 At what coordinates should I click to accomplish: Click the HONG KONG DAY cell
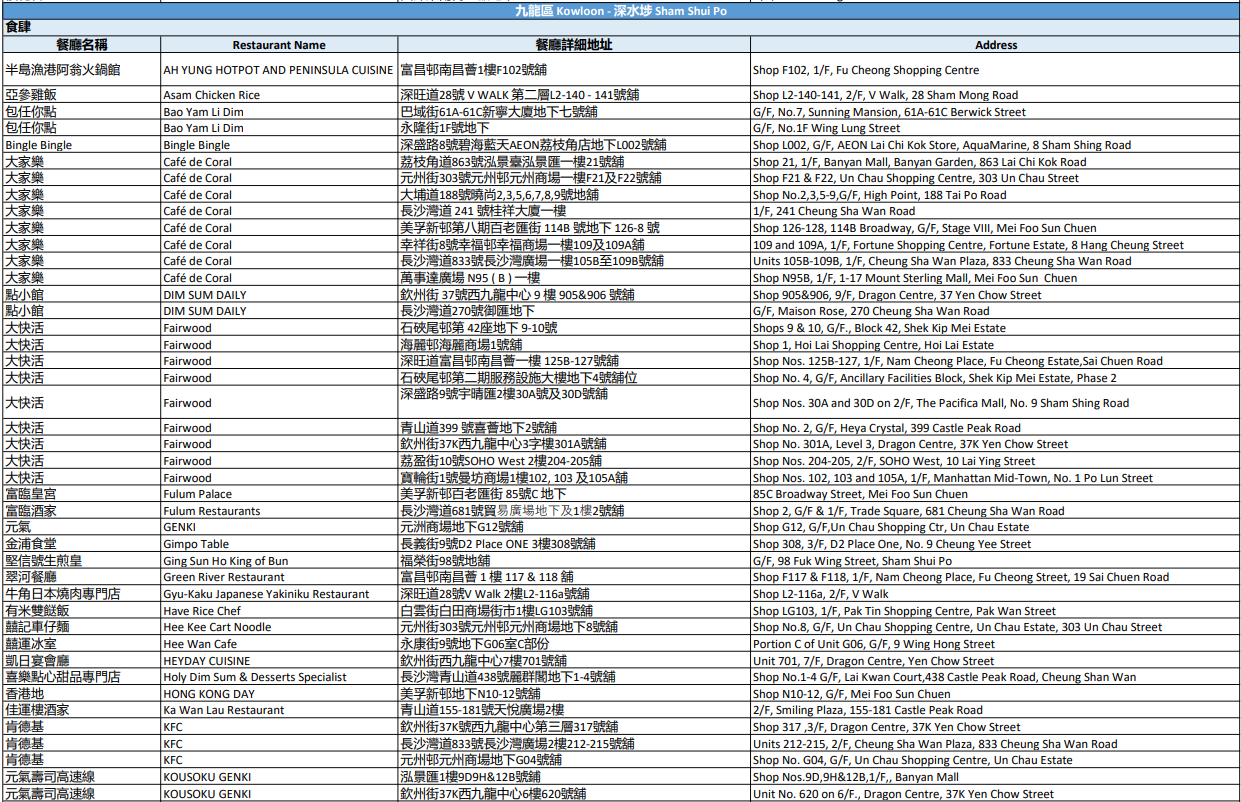279,694
